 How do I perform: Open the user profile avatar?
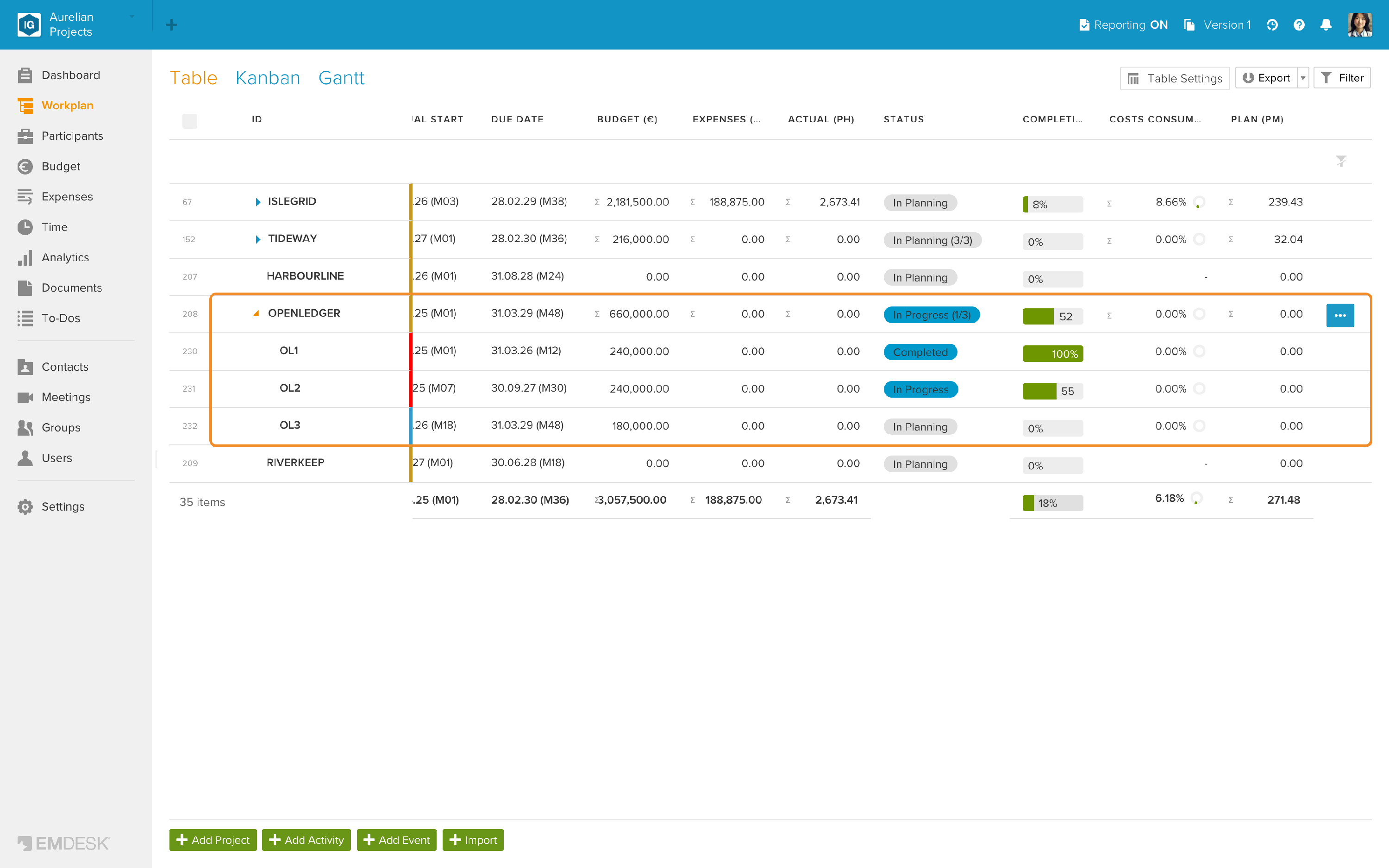click(x=1360, y=25)
